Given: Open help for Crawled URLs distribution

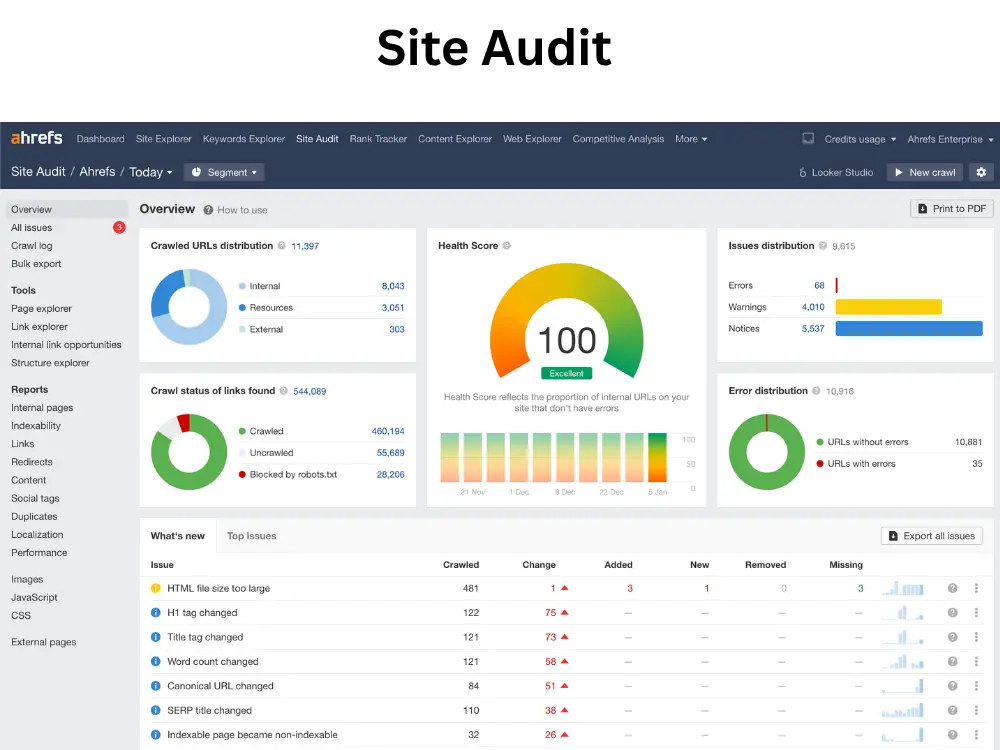Looking at the screenshot, I should [x=281, y=246].
